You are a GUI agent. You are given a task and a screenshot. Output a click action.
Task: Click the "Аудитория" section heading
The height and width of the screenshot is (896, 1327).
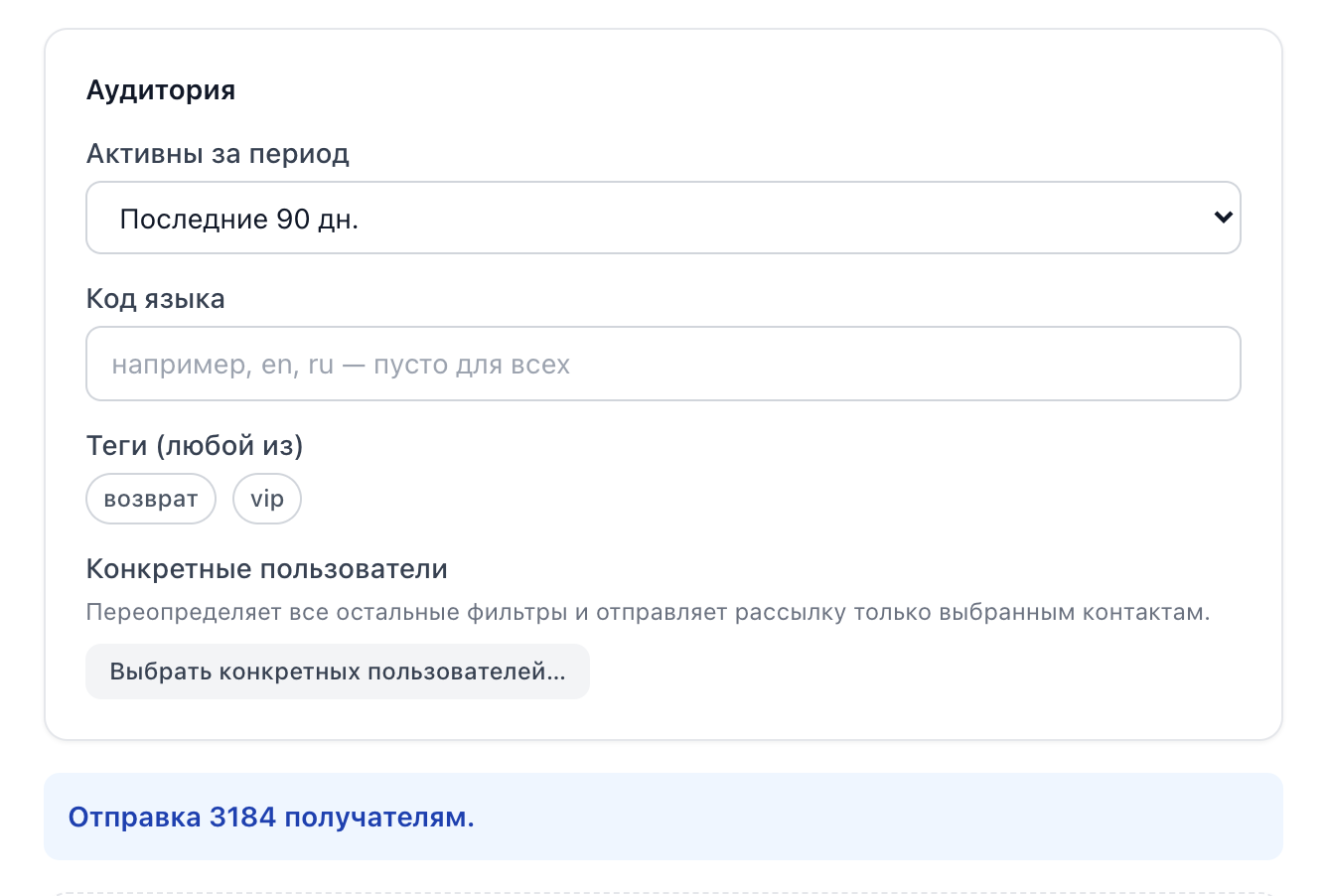pos(161,90)
